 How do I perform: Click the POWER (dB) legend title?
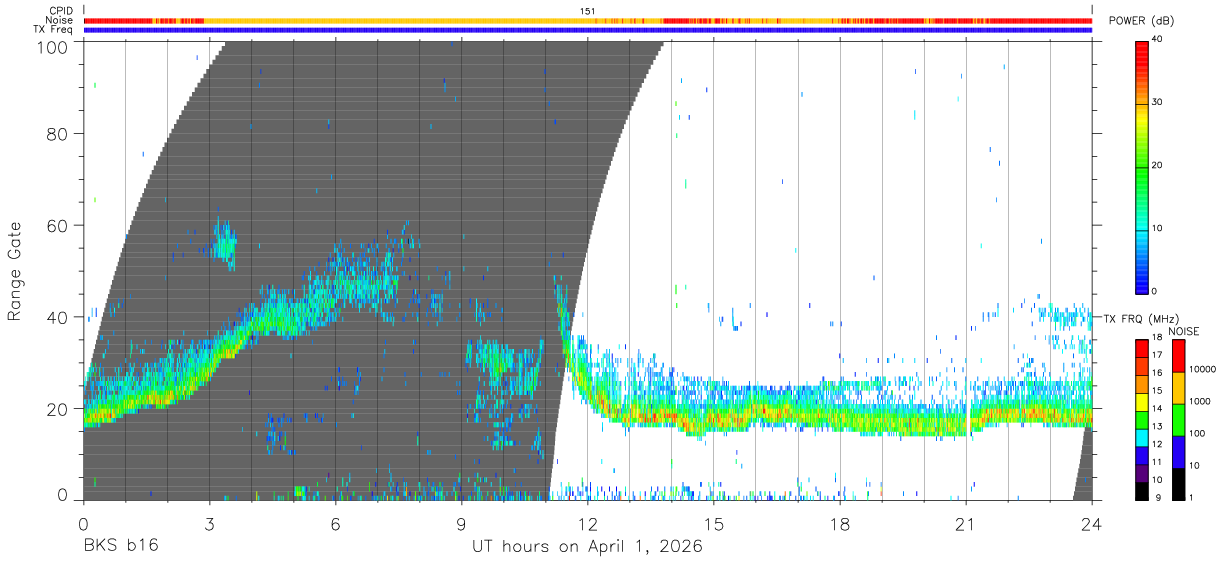pyautogui.click(x=1141, y=21)
